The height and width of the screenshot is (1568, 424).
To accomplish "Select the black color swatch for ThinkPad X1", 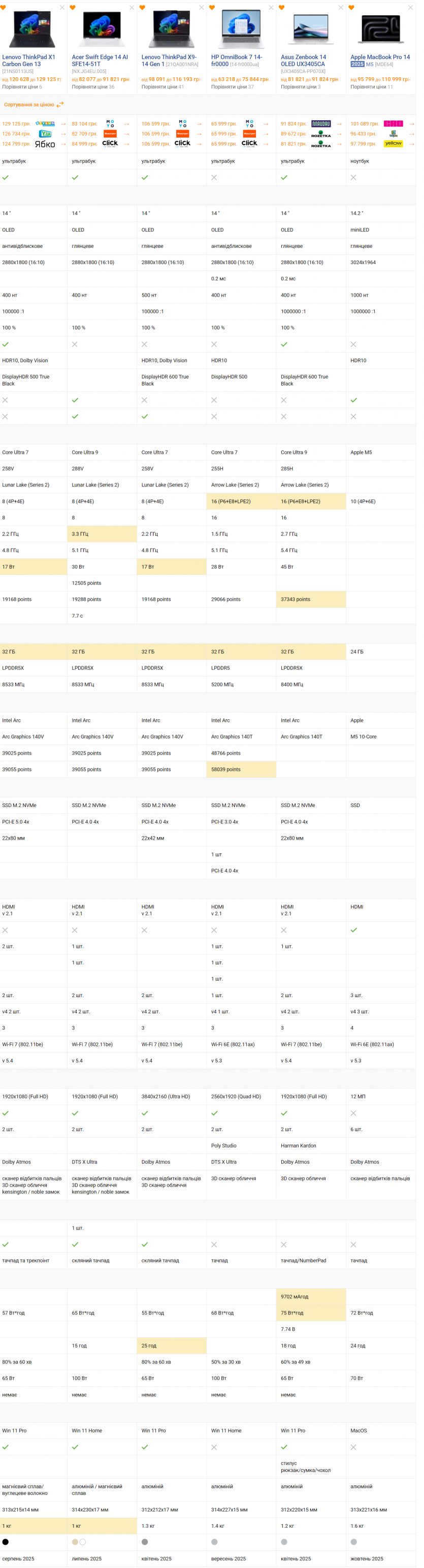I will pyautogui.click(x=6, y=1542).
